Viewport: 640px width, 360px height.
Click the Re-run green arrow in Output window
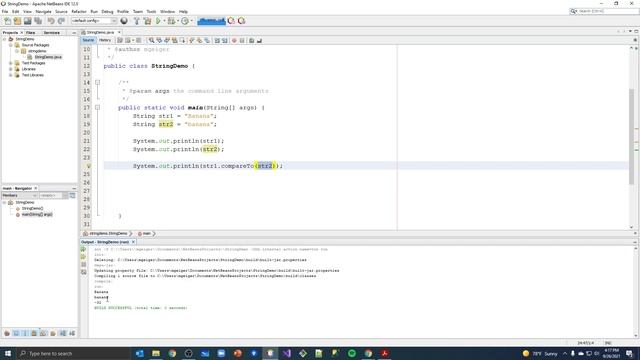pyautogui.click(x=84, y=249)
